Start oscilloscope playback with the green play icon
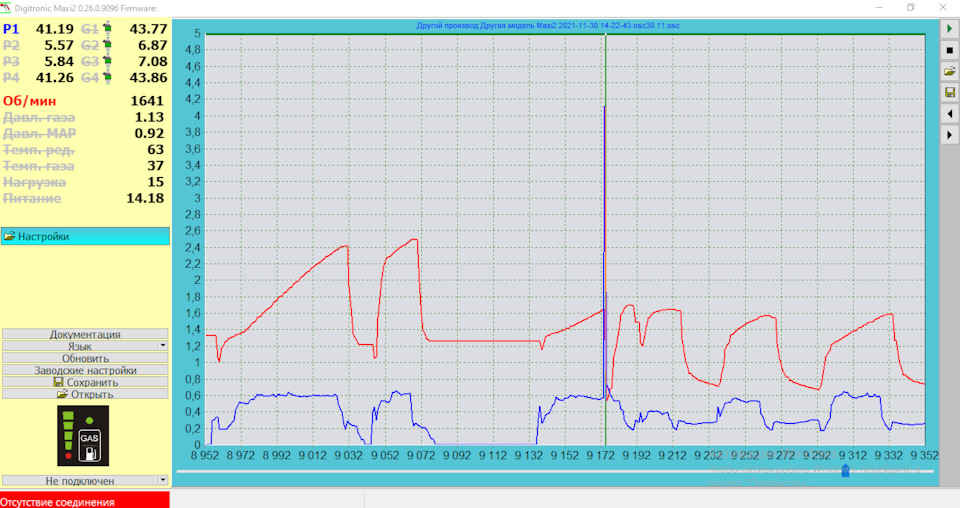Screen dimensions: 960x508 click(950, 29)
